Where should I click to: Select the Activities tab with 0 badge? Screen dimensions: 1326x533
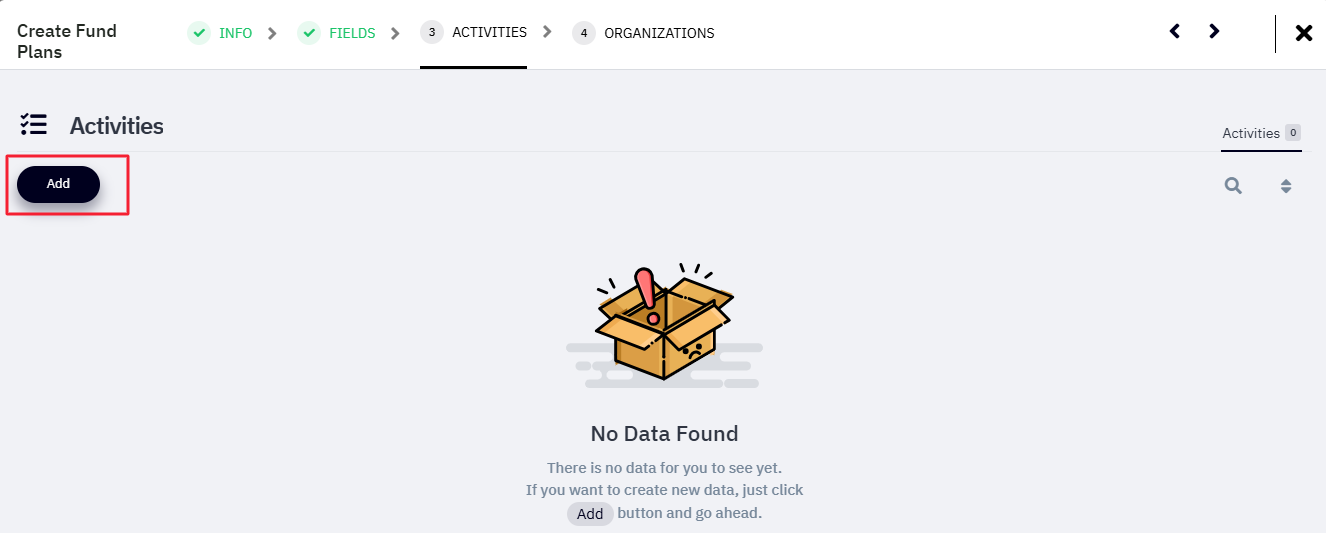pyautogui.click(x=1261, y=133)
